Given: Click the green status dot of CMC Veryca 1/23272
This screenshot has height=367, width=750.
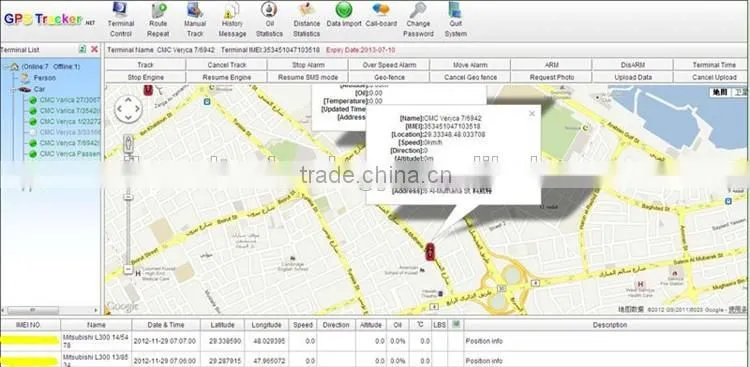Looking at the screenshot, I should [x=33, y=122].
